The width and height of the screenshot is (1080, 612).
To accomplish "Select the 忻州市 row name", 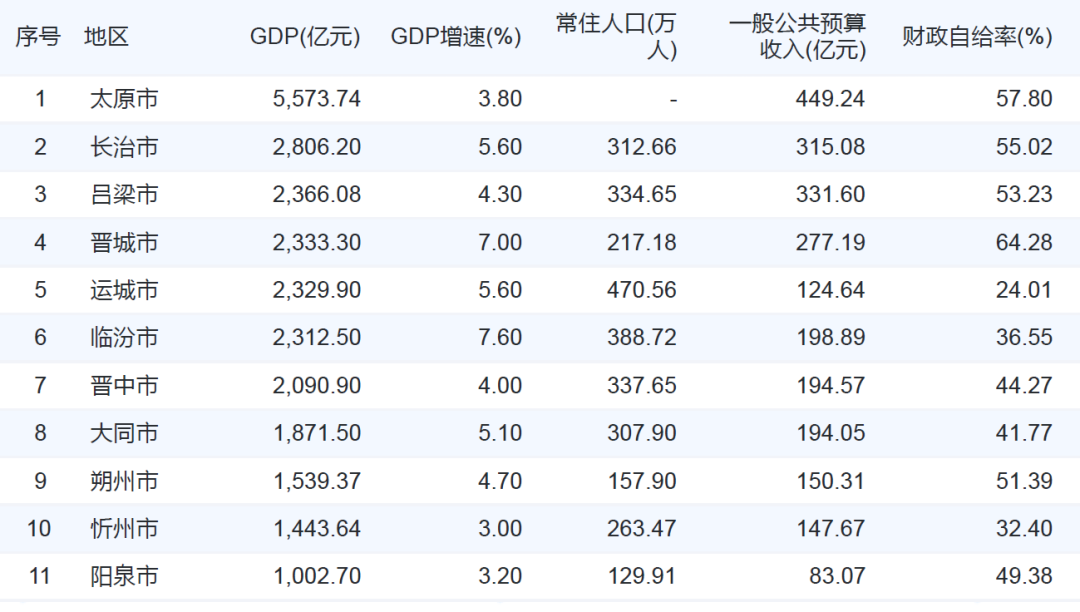I will [x=124, y=528].
